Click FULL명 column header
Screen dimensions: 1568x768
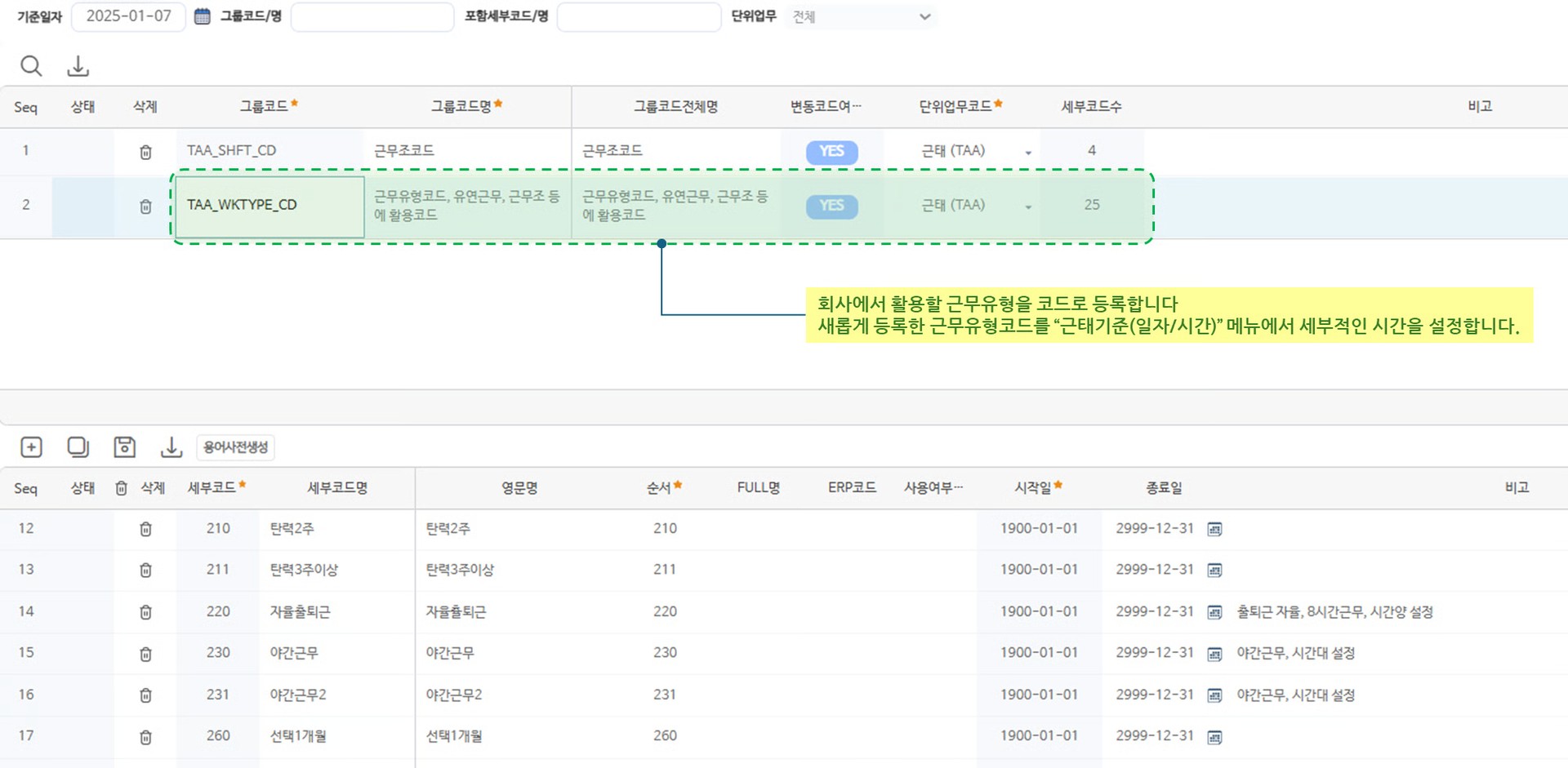[759, 488]
